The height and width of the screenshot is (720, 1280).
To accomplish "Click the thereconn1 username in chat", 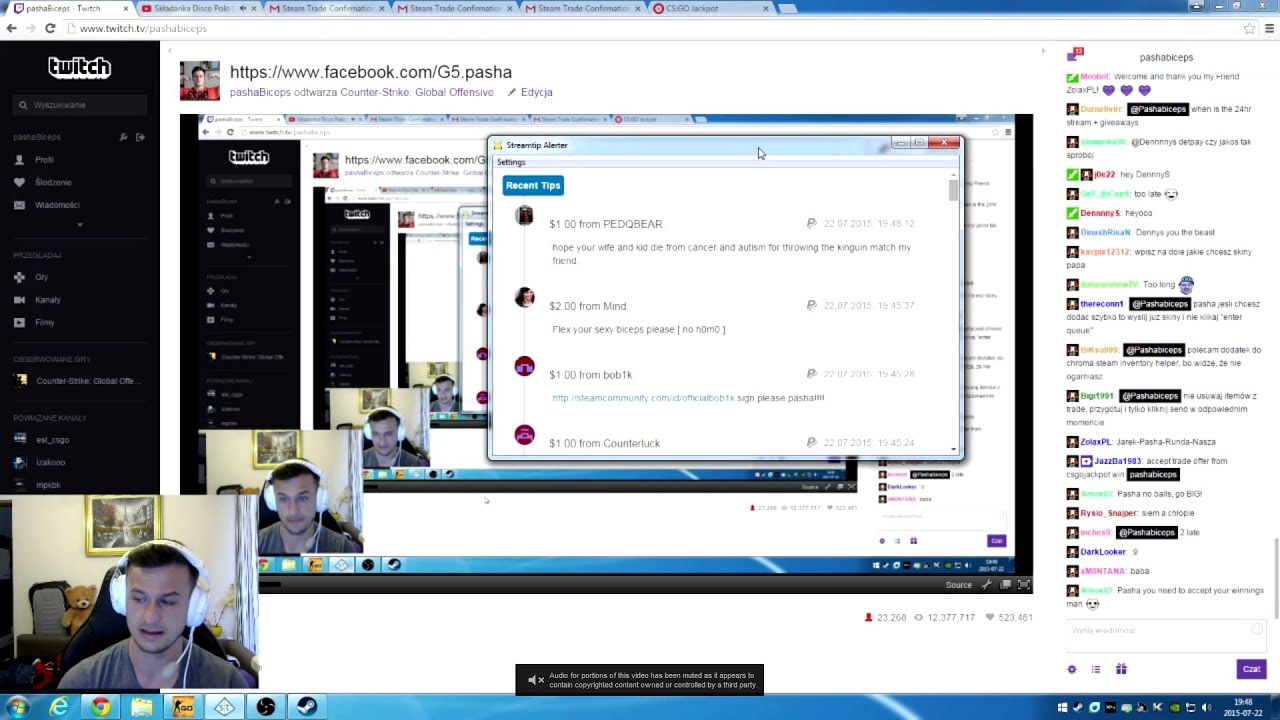I will [x=1102, y=304].
